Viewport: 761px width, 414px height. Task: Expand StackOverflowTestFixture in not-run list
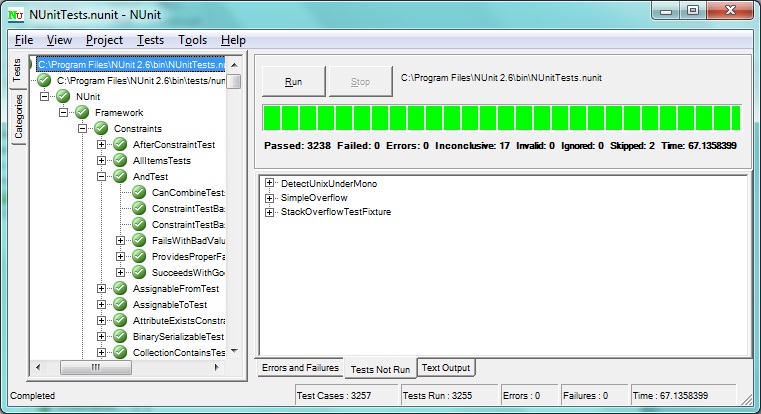pyautogui.click(x=270, y=212)
